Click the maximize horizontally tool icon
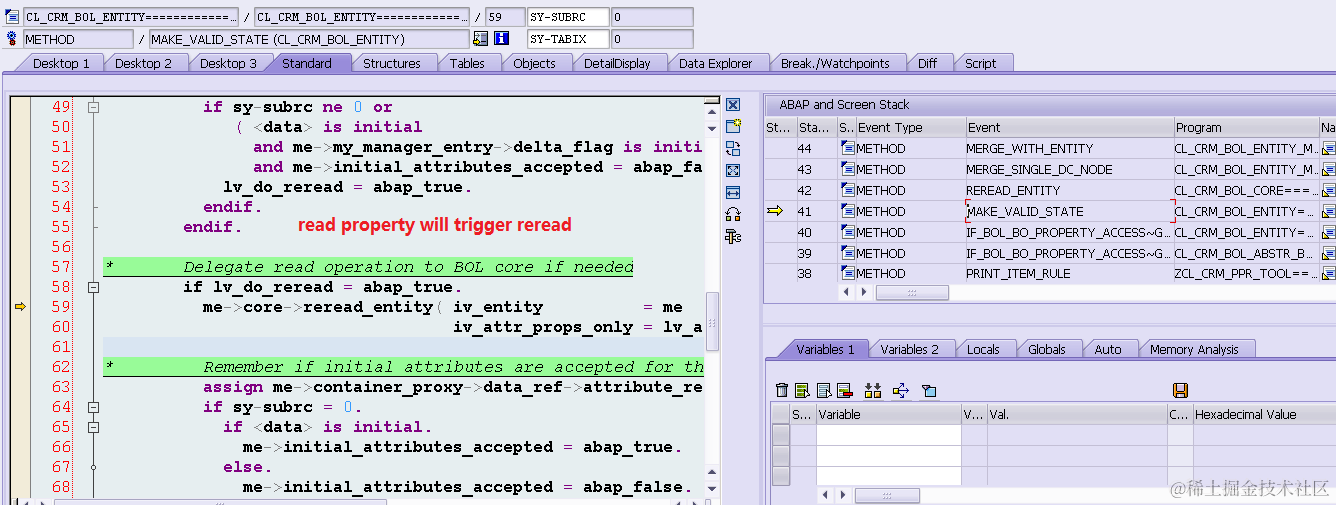1336x505 pixels. click(x=733, y=192)
